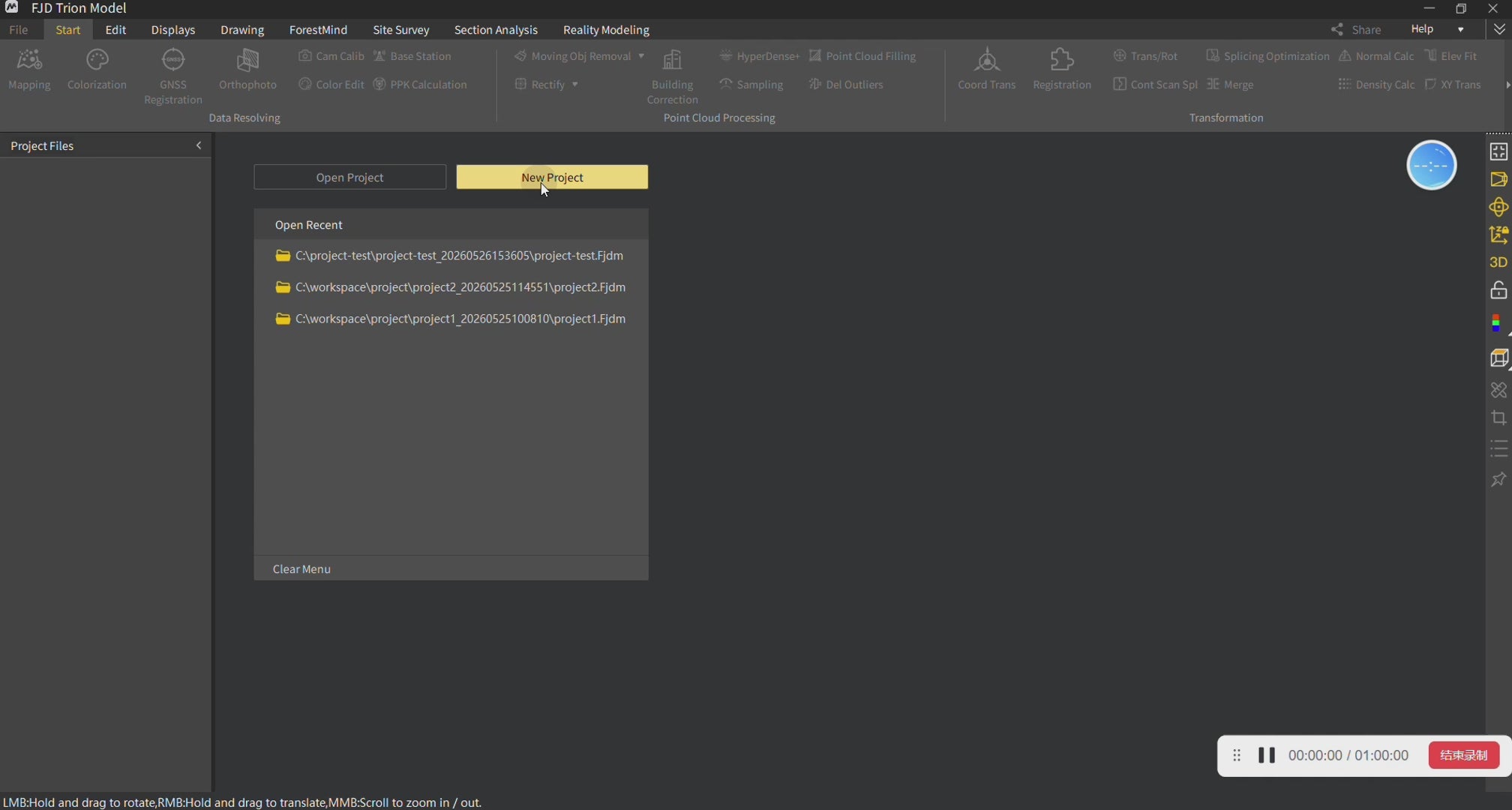This screenshot has height=810, width=1512.
Task: Toggle the perspective camera view icon
Action: [1498, 179]
